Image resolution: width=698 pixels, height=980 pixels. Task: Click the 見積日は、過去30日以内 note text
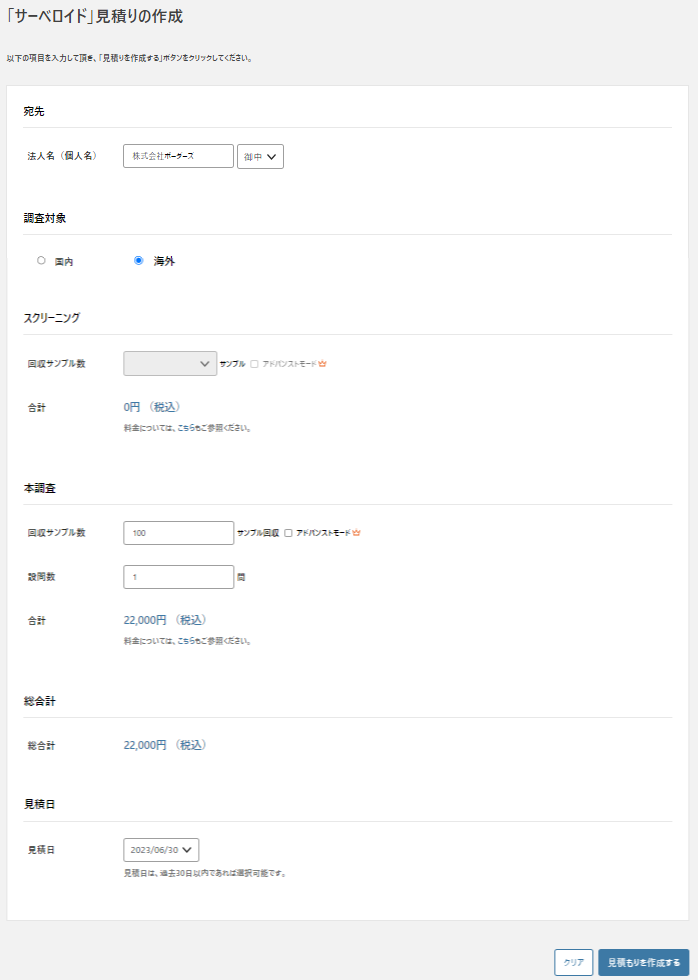206,873
